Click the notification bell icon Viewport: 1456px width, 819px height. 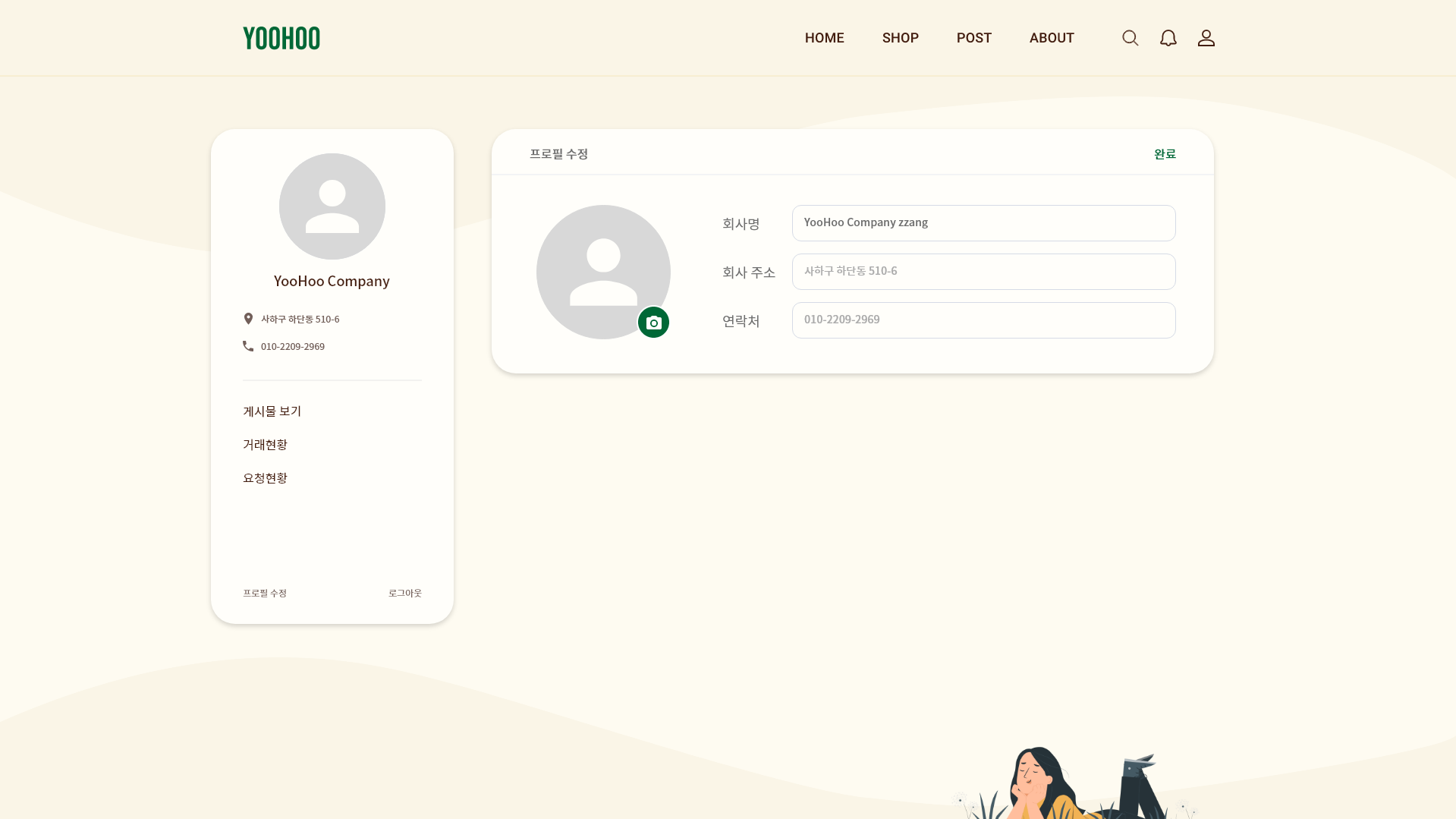1168,37
